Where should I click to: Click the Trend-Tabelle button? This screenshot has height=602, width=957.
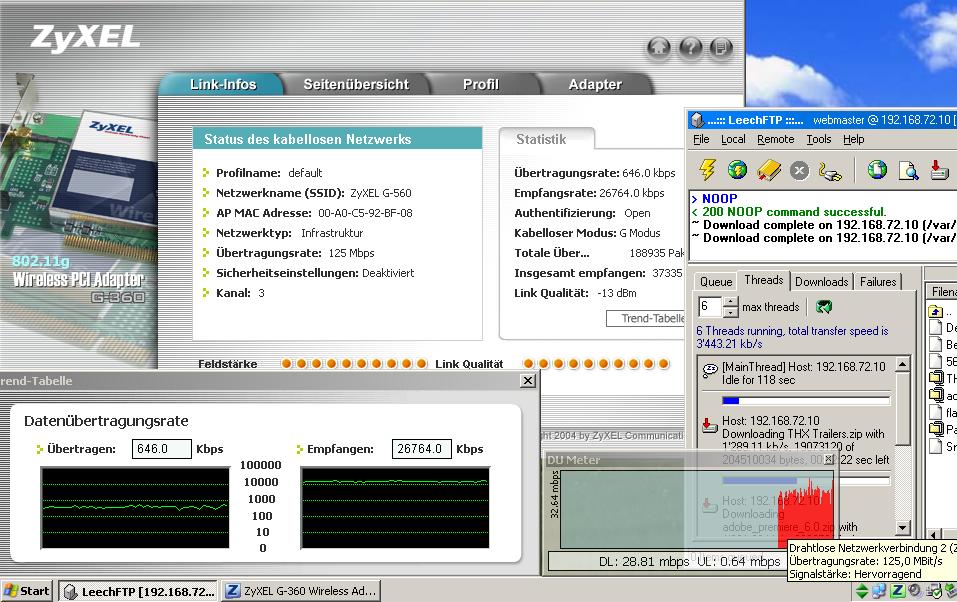click(646, 318)
